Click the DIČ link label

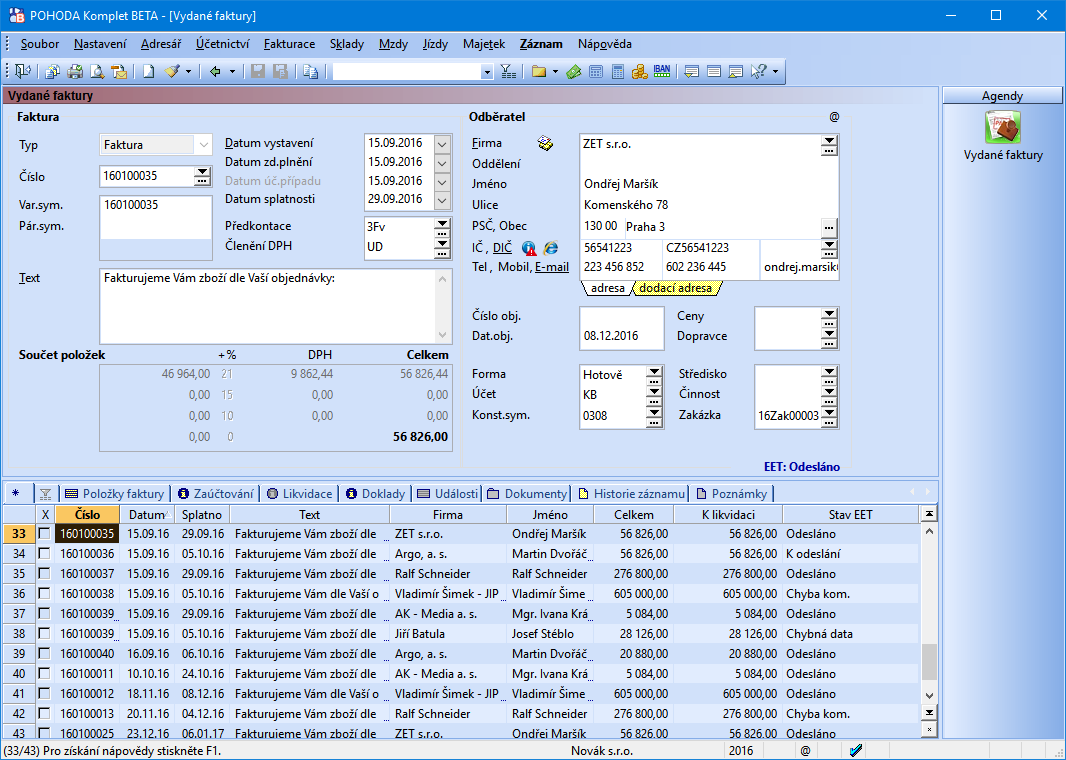coord(502,248)
